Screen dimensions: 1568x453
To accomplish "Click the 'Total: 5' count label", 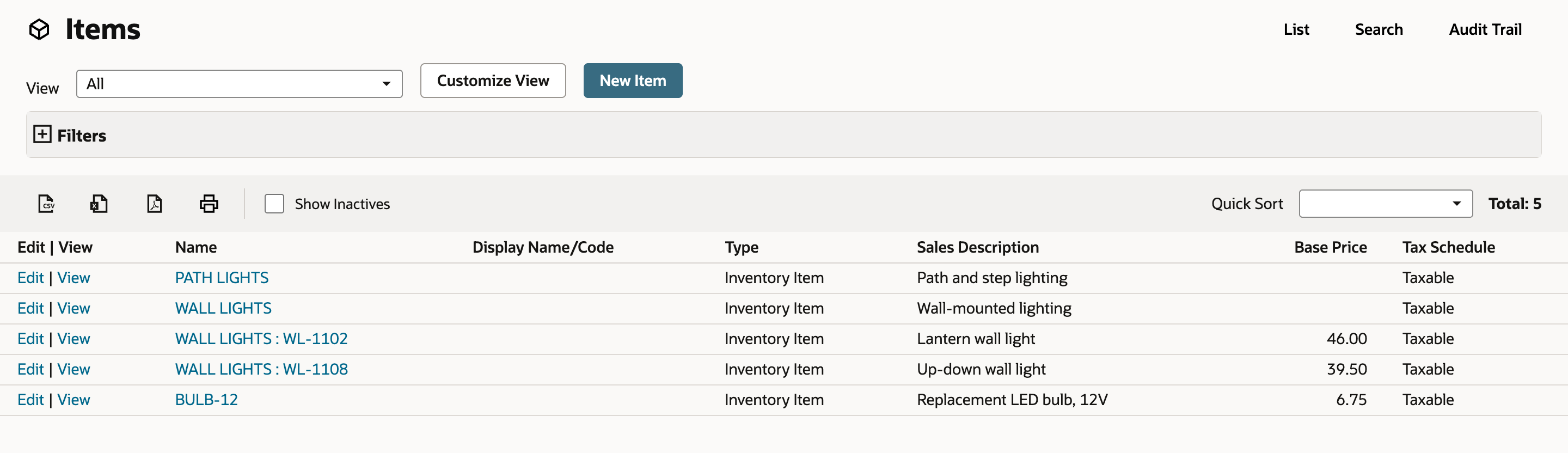I will click(x=1515, y=204).
